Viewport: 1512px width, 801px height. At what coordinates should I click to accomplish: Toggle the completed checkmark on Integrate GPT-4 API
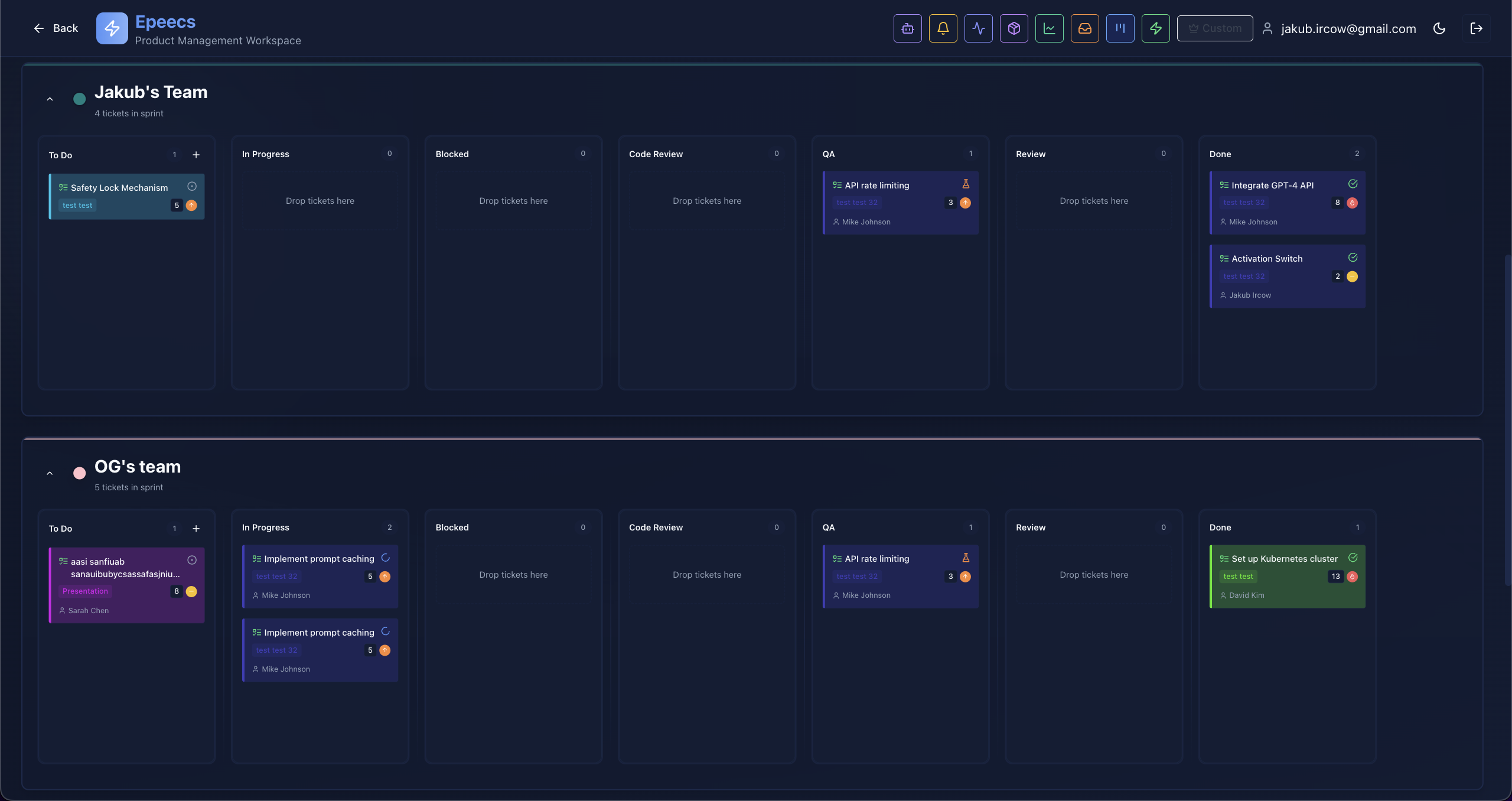click(x=1353, y=184)
